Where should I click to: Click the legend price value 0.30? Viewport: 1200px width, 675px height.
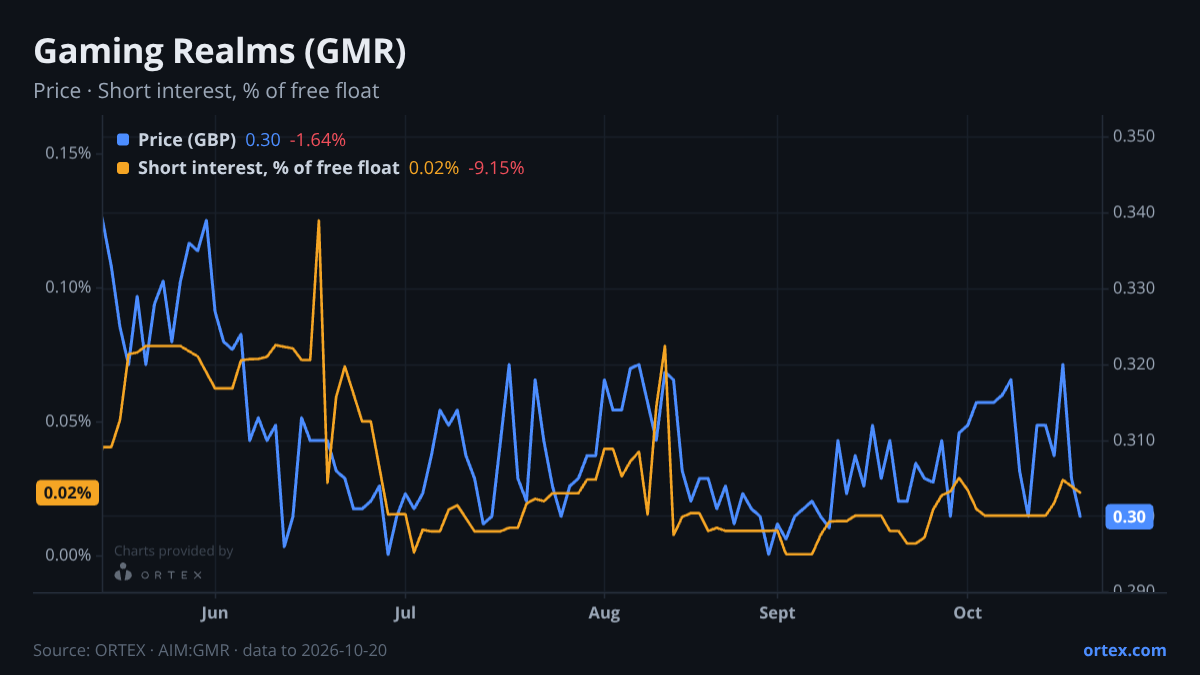263,140
